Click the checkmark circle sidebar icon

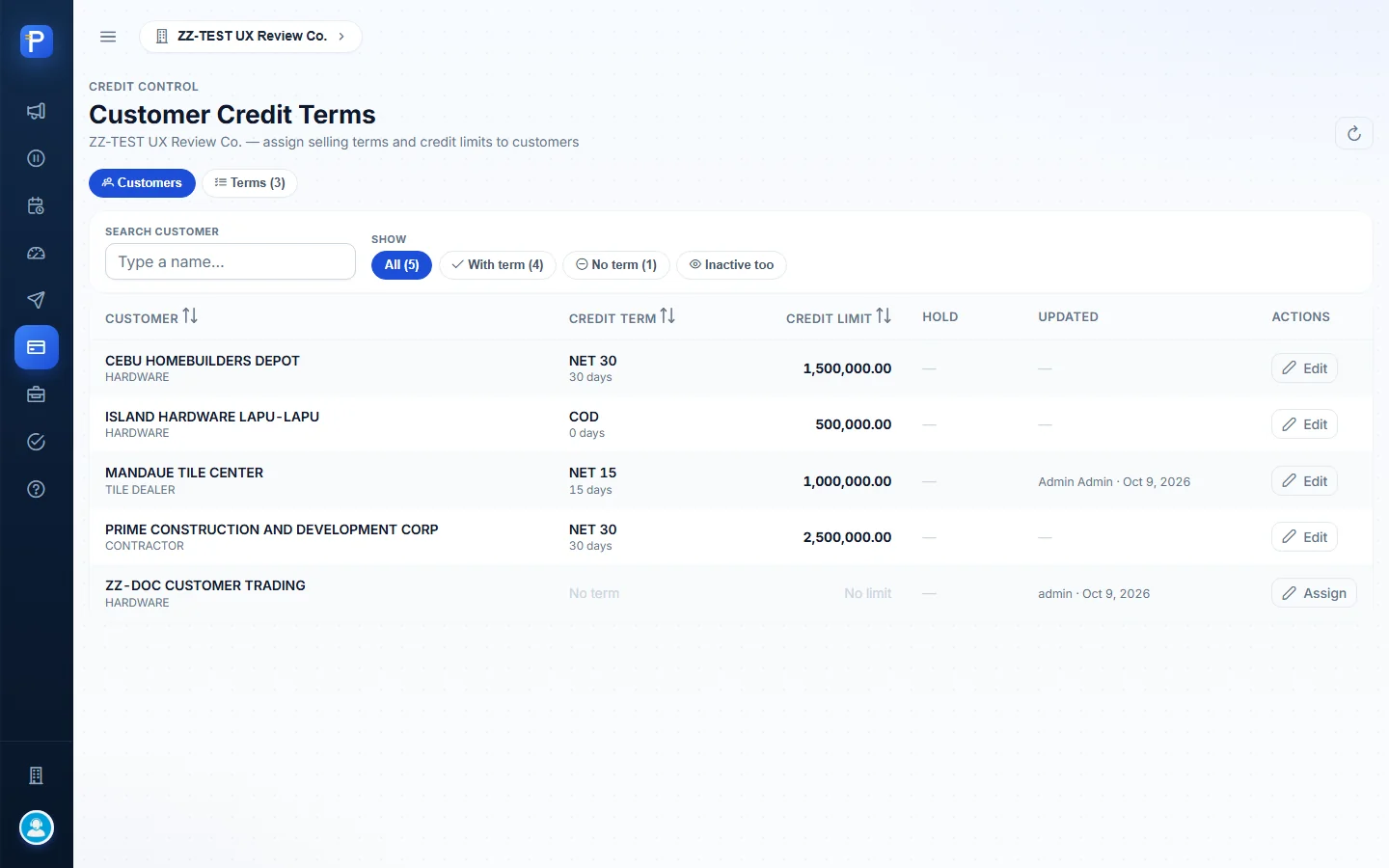pyautogui.click(x=36, y=442)
